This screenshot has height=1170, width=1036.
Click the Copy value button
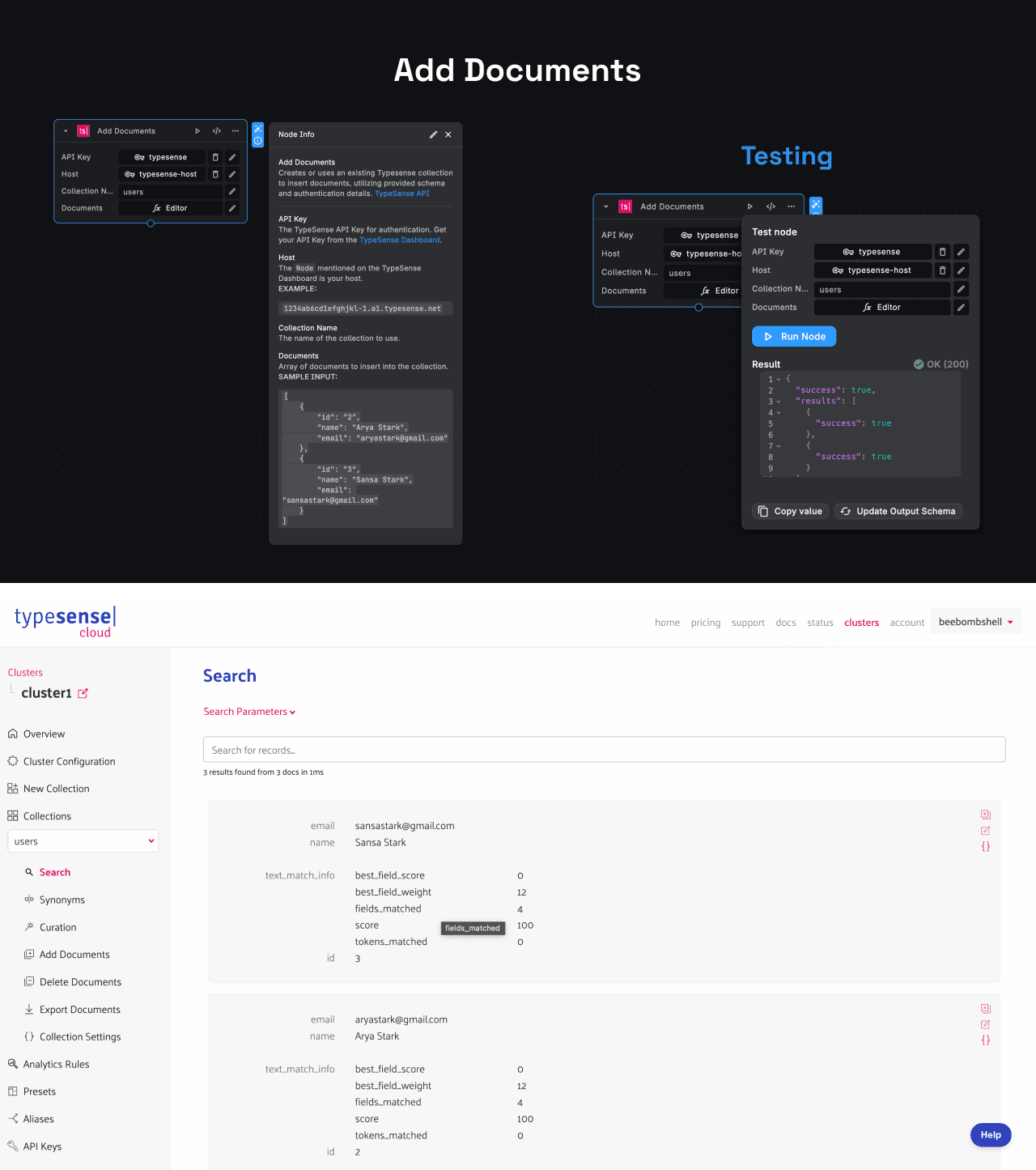pyautogui.click(x=790, y=511)
